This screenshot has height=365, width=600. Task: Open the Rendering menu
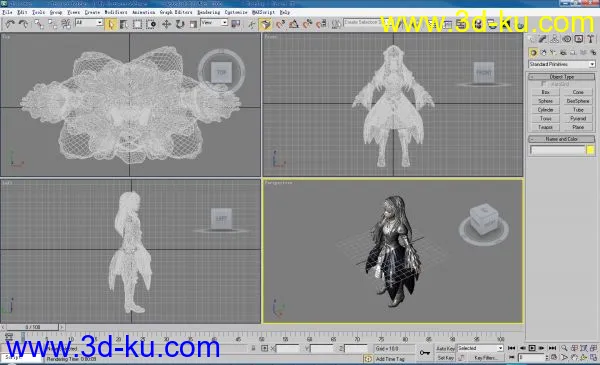[x=209, y=12]
